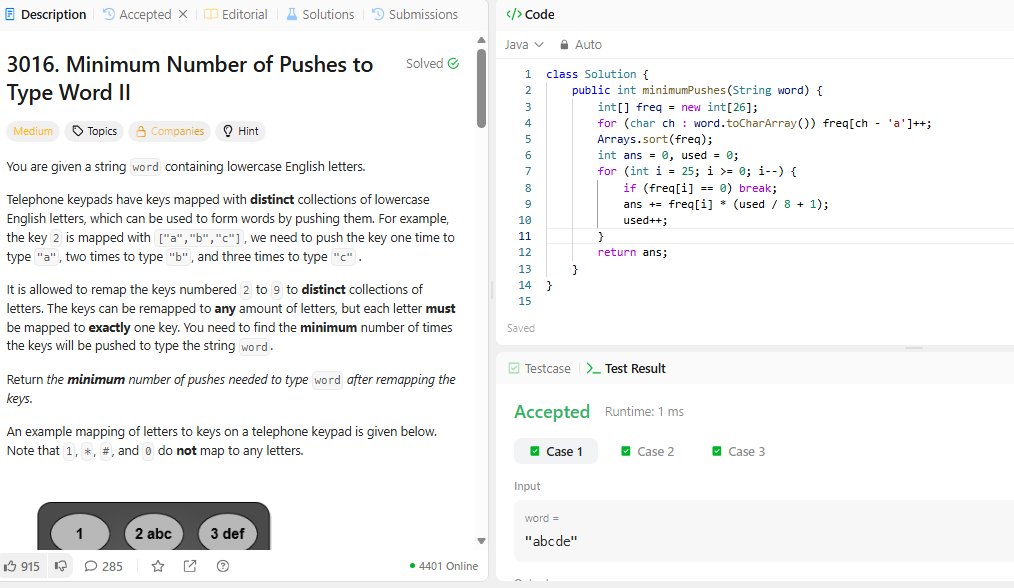Select the Test Result tab
Screen dimensions: 1014x588
click(x=626, y=369)
